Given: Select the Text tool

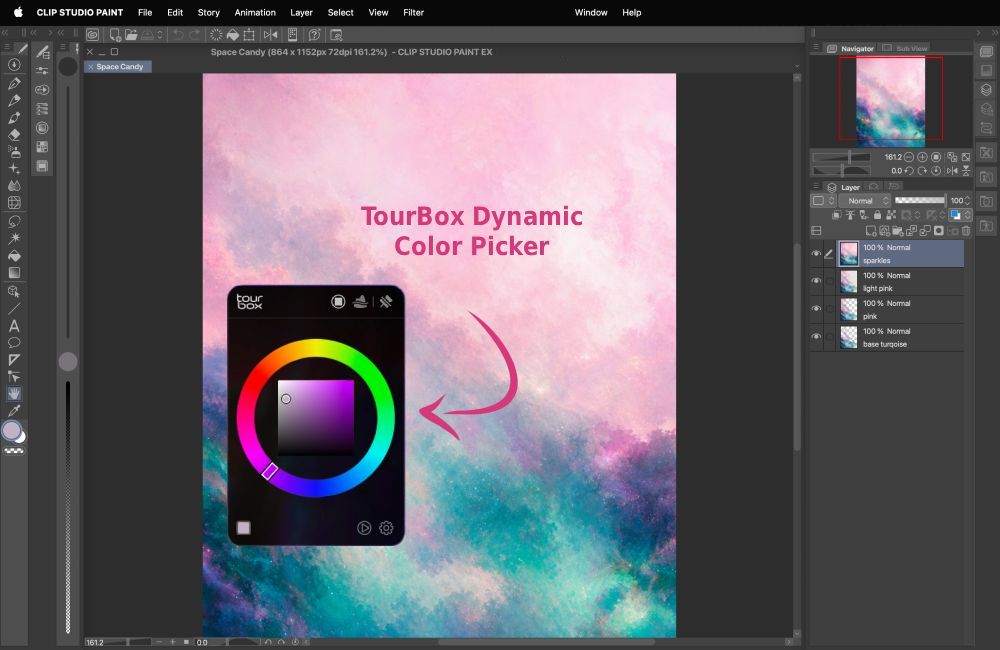Looking at the screenshot, I should pyautogui.click(x=14, y=326).
